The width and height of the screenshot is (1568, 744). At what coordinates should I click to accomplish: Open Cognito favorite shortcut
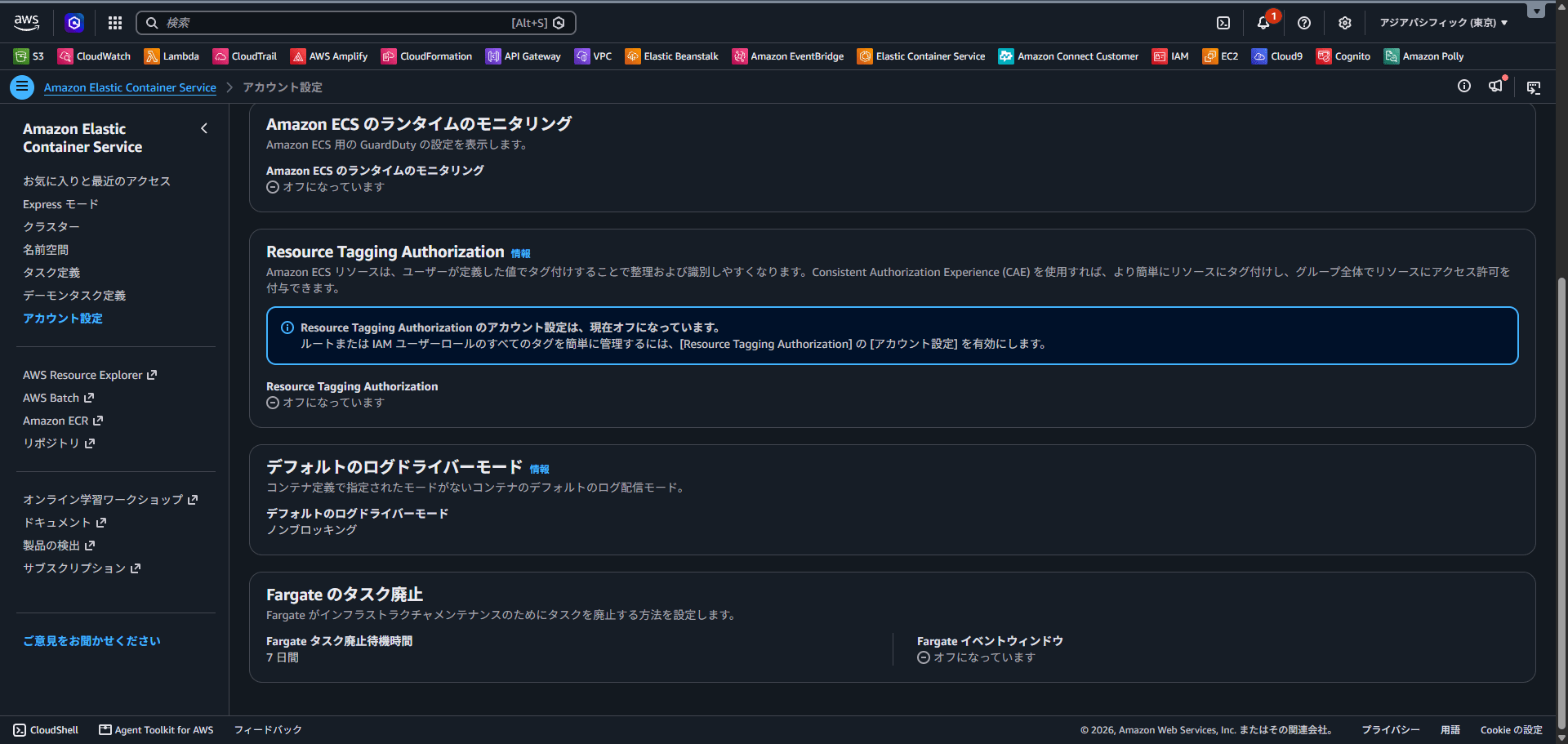(x=1343, y=56)
